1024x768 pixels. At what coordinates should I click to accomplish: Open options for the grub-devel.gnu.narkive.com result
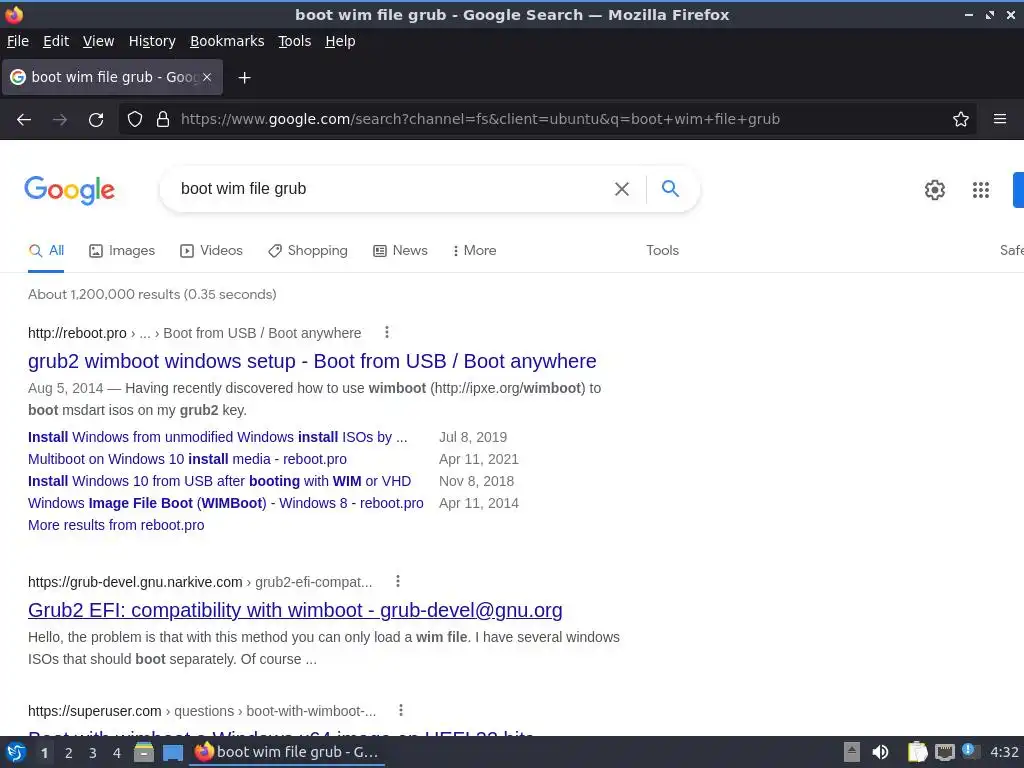(x=398, y=581)
